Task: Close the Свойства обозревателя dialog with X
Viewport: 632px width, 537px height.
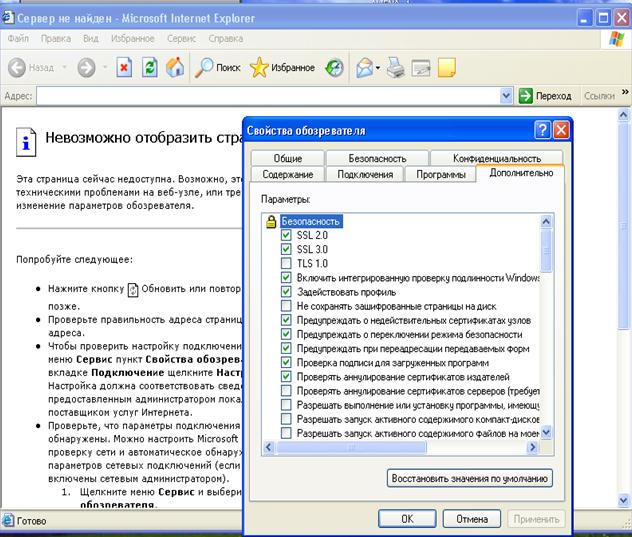Action: tap(561, 130)
